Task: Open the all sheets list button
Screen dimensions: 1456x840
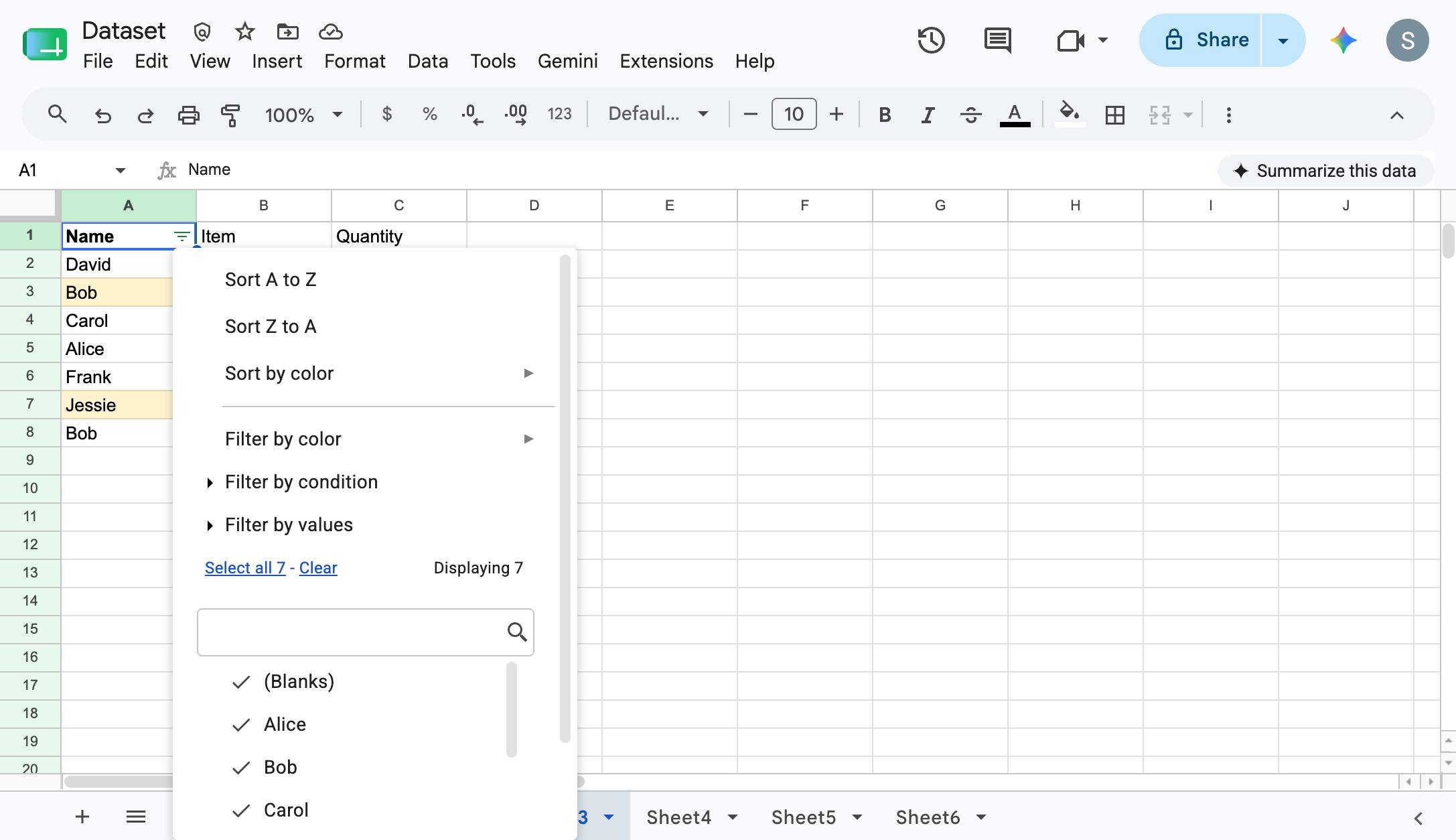Action: (136, 817)
